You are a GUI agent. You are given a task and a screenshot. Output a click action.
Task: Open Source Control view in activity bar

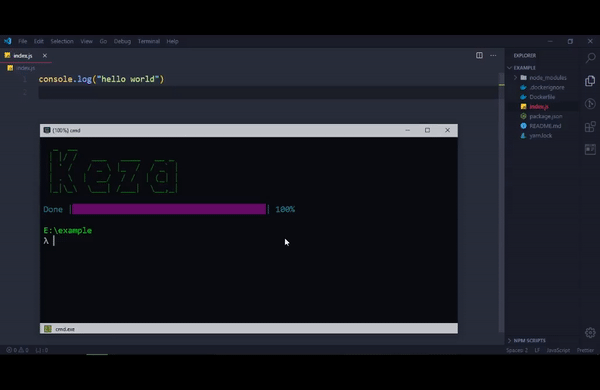590,104
